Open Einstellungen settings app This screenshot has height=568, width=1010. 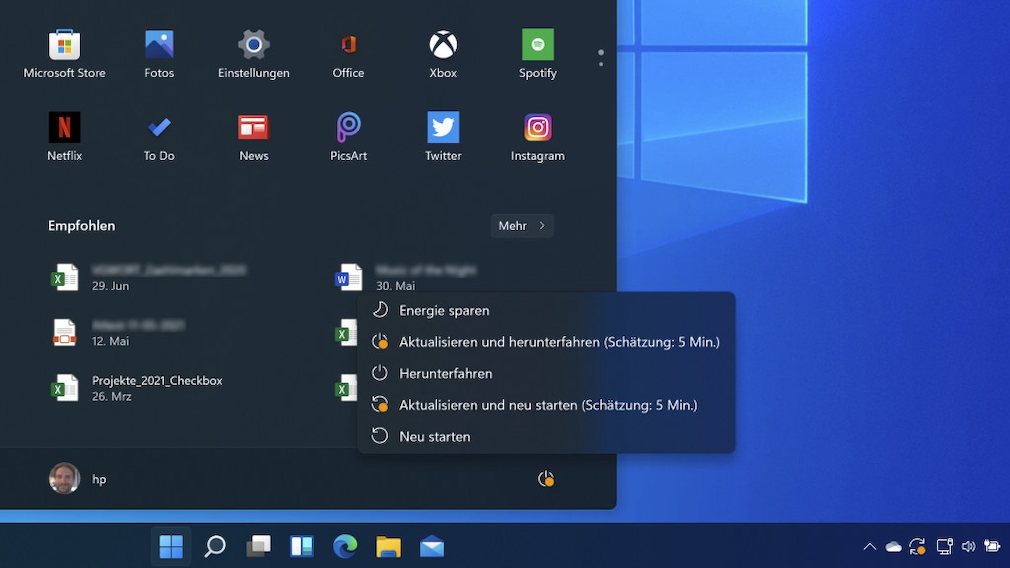[x=254, y=54]
